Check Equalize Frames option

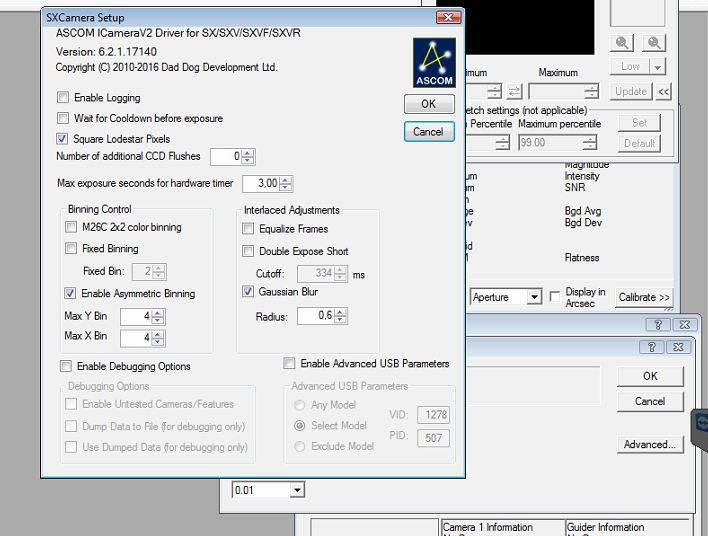(248, 228)
